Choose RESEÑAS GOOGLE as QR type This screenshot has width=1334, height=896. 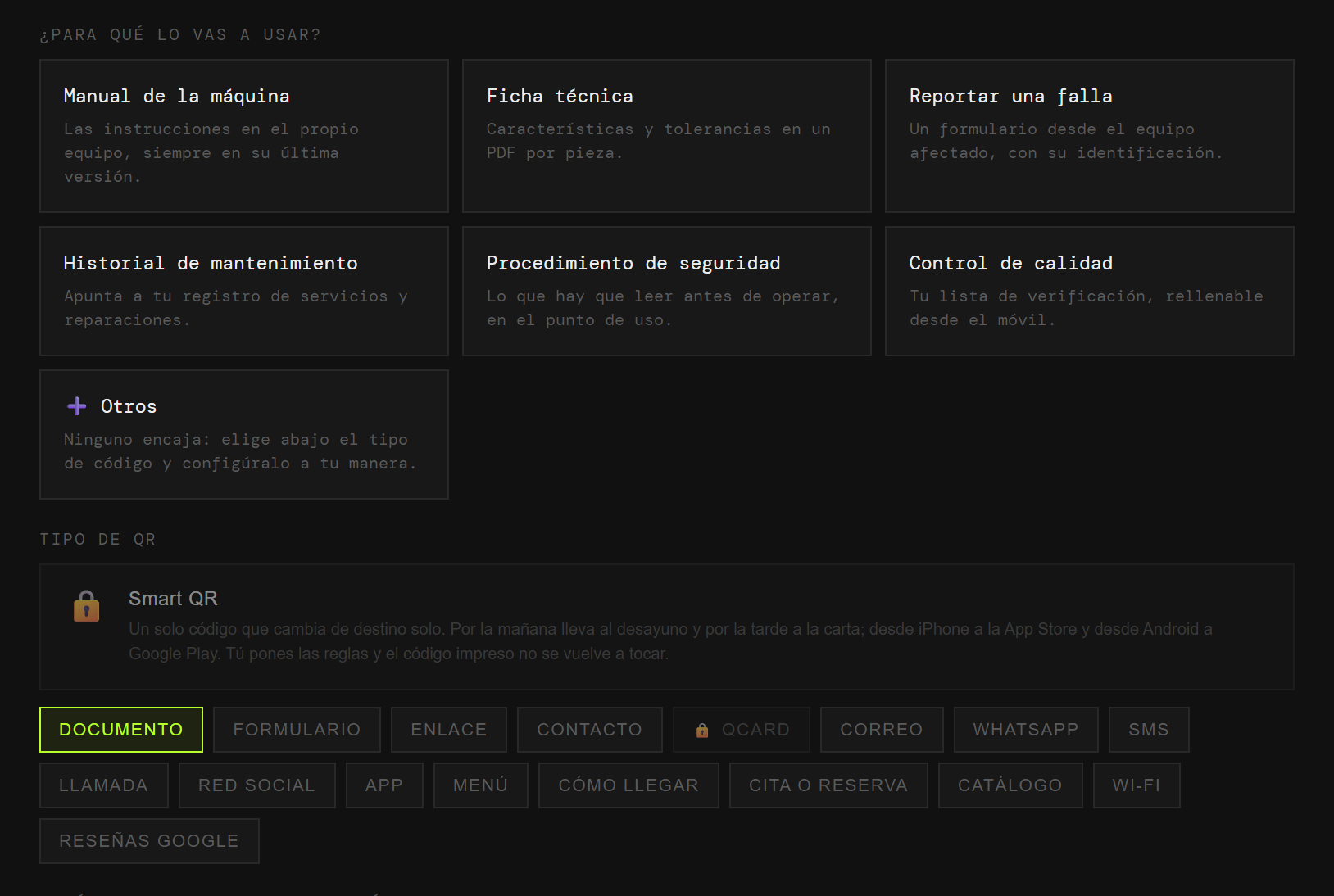149,841
